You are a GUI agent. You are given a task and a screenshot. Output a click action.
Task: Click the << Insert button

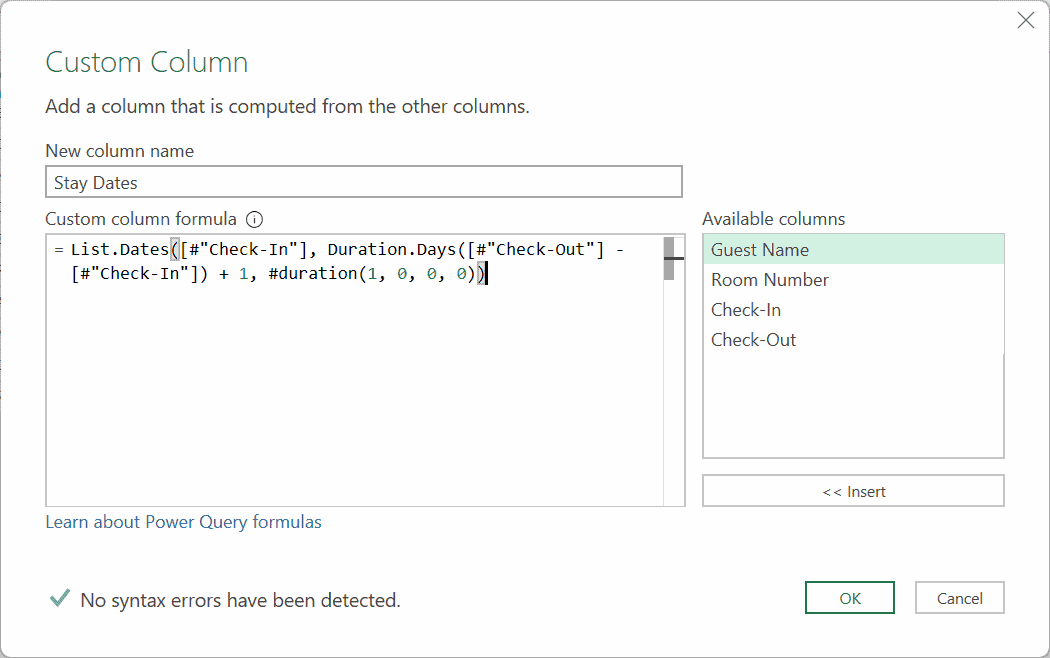click(853, 490)
